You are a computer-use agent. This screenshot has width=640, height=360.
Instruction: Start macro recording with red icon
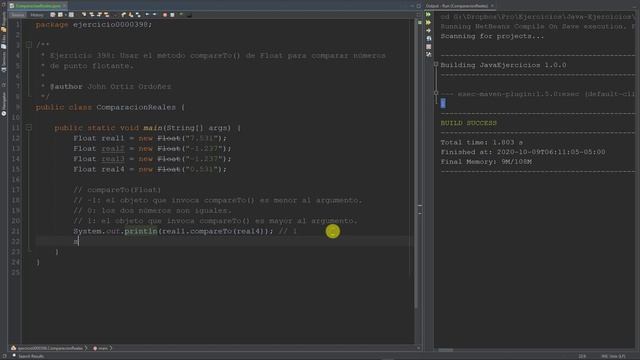165,15
